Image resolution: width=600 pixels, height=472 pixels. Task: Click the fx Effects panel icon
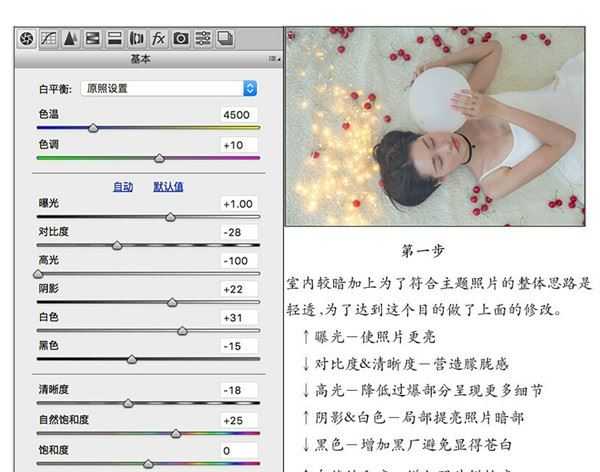click(x=159, y=38)
